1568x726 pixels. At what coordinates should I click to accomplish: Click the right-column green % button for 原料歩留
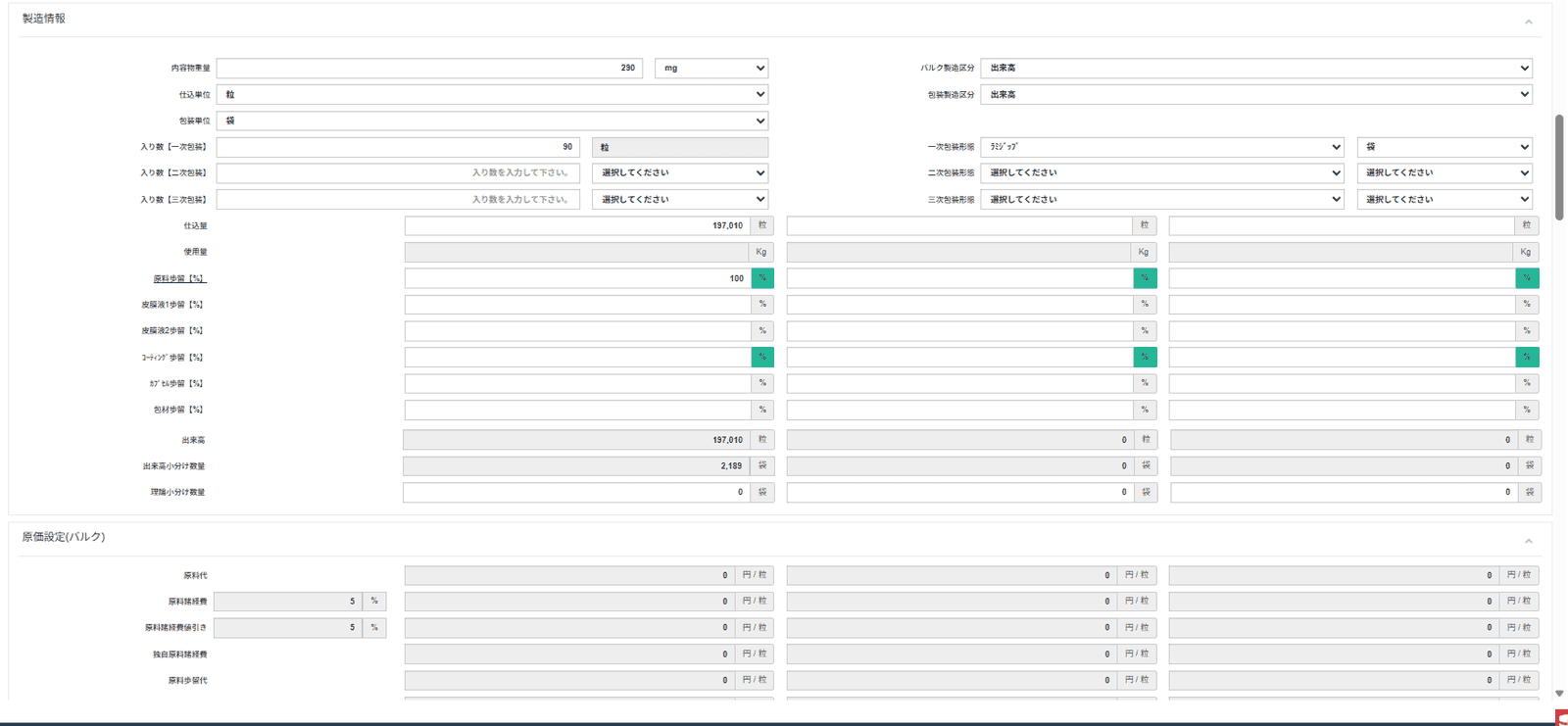tap(1527, 278)
